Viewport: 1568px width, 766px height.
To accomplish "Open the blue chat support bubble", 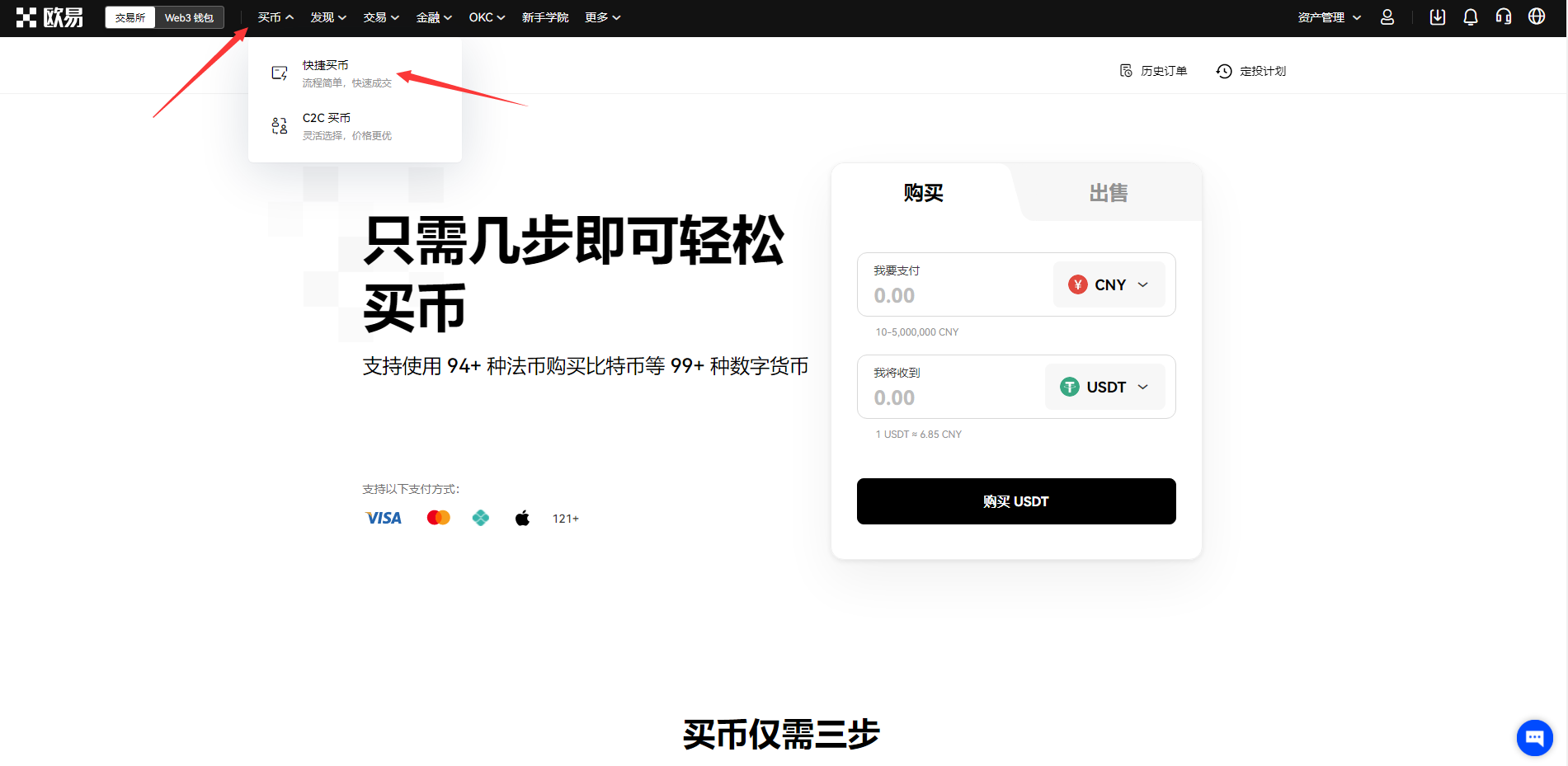I will (1534, 737).
